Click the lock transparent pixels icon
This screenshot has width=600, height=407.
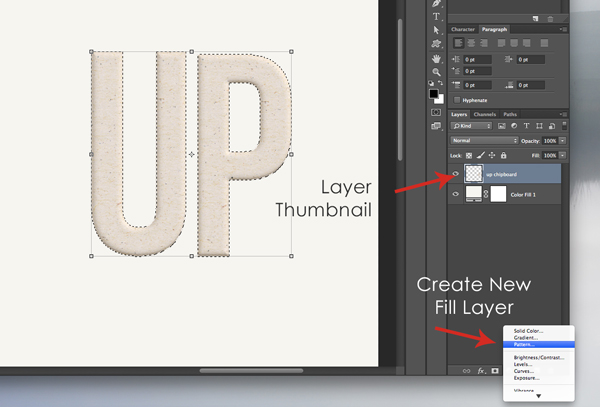[x=469, y=156]
